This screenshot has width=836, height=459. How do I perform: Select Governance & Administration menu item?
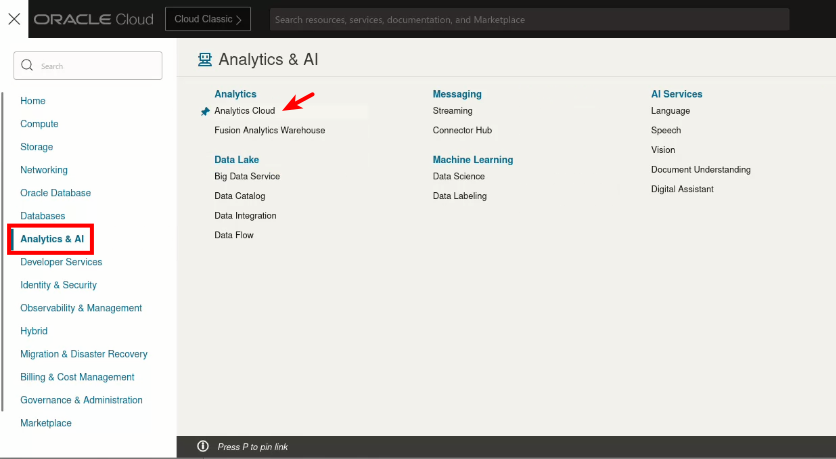pyautogui.click(x=81, y=400)
